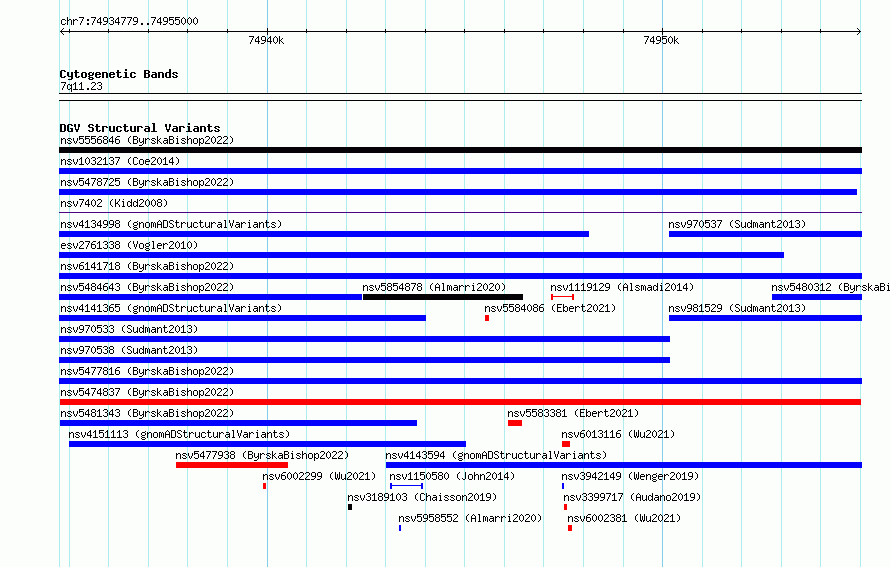Click the nsv4134998 (gnomADStructuralVariants) label
This screenshot has width=890, height=567.
(x=171, y=224)
